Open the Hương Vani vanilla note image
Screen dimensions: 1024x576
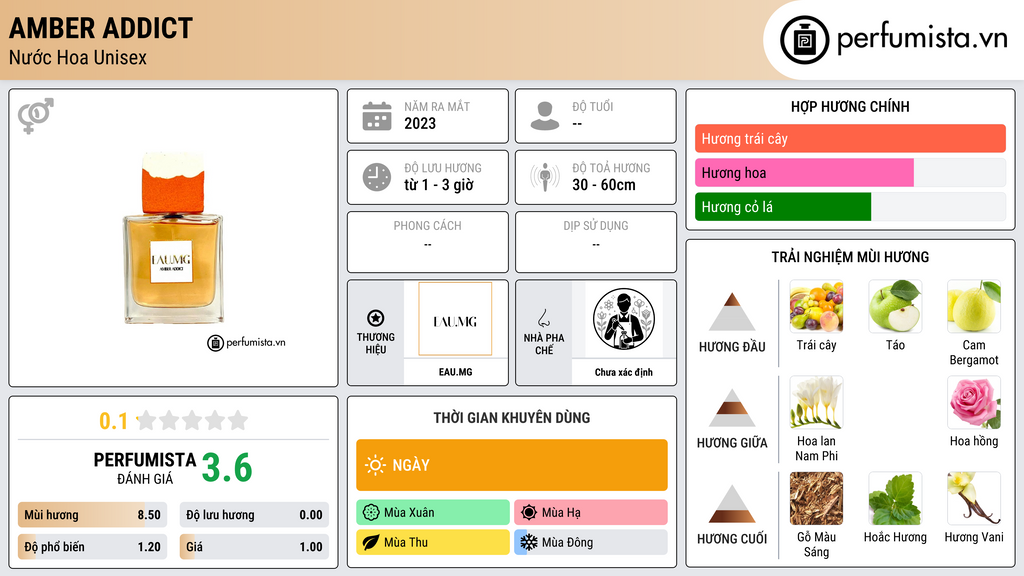[974, 498]
